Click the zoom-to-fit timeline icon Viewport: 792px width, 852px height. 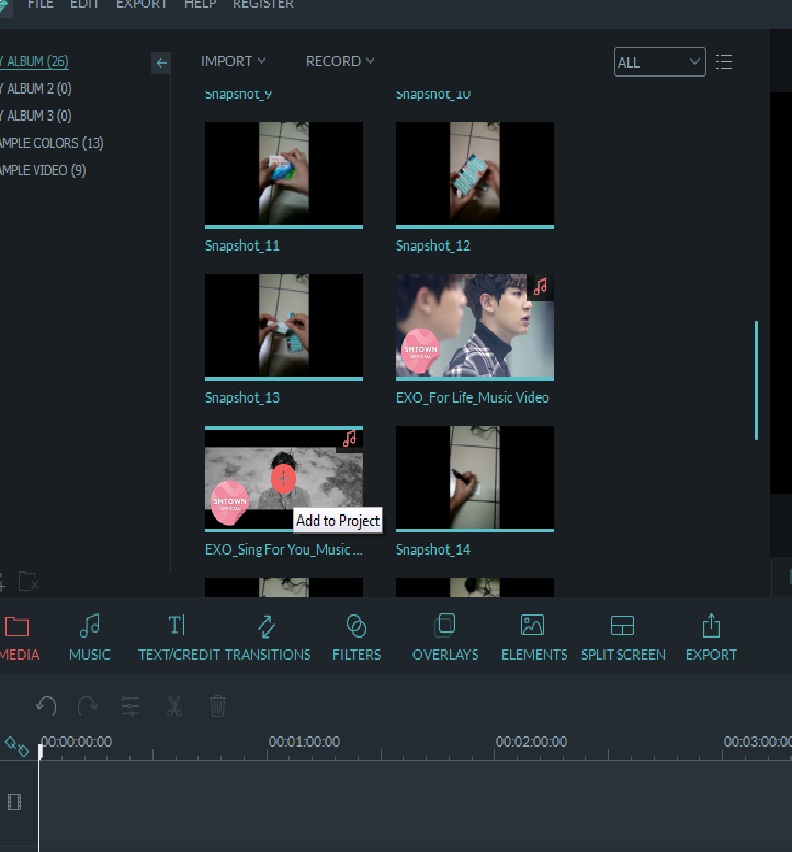16,746
